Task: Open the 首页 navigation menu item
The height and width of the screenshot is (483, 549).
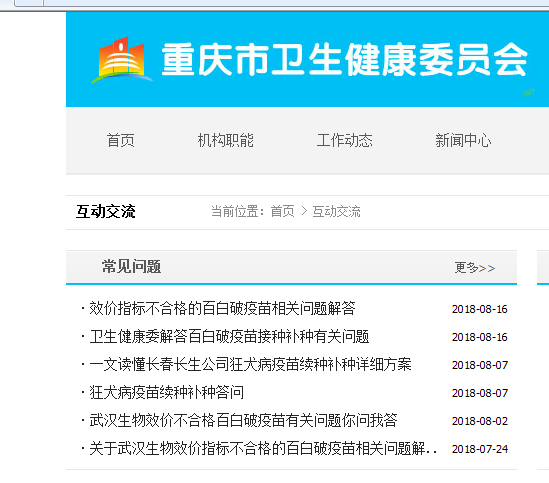Action: [x=121, y=140]
